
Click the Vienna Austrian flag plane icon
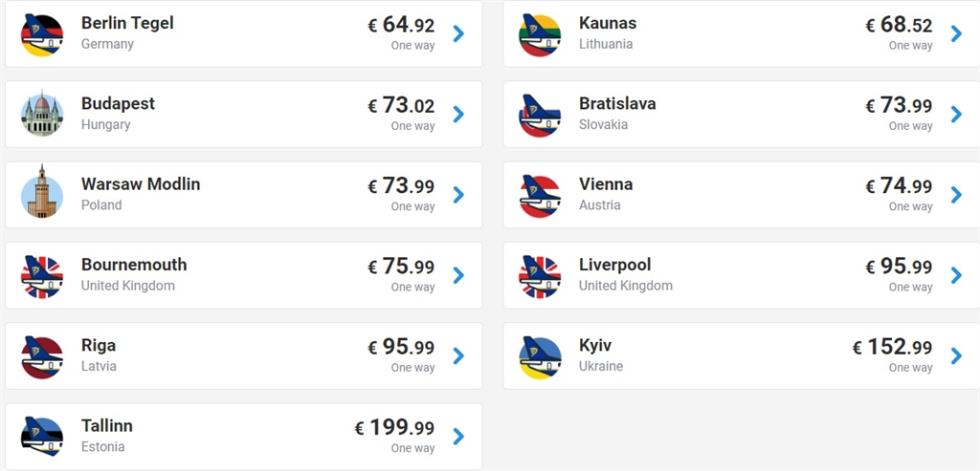click(540, 196)
